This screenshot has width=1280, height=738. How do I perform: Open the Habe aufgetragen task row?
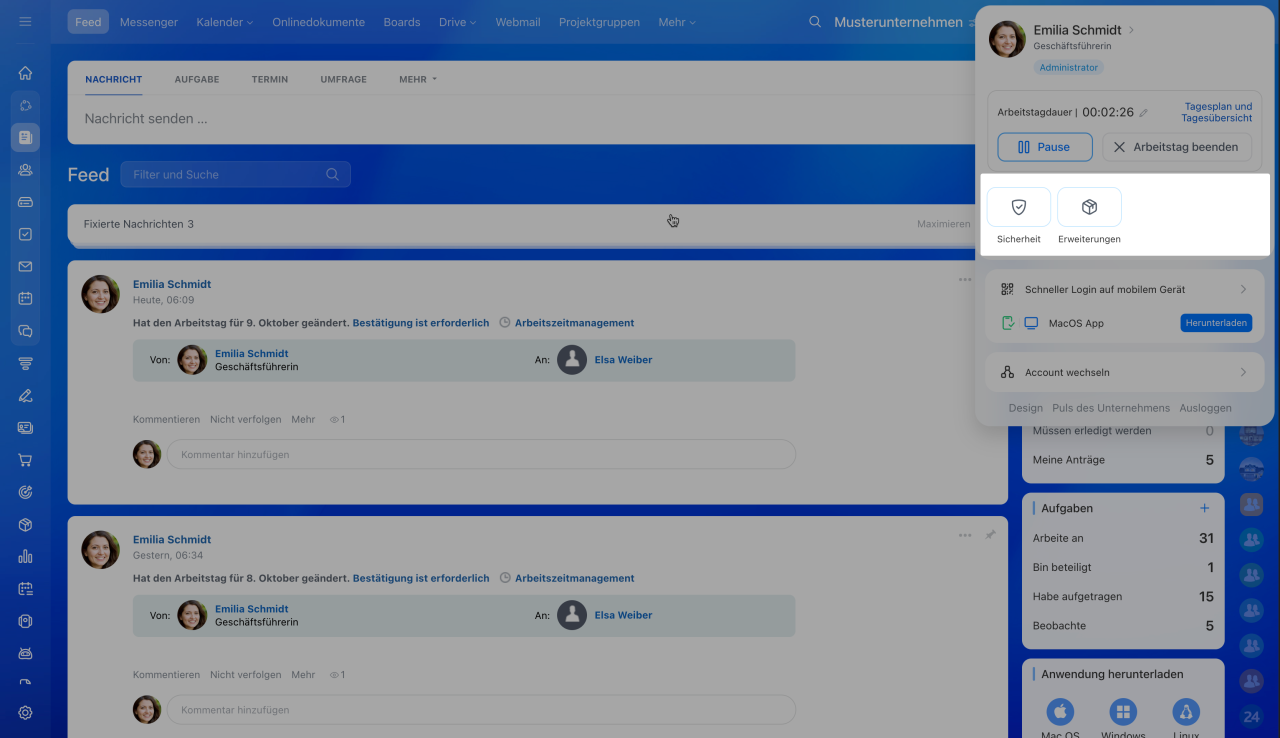click(x=1123, y=597)
